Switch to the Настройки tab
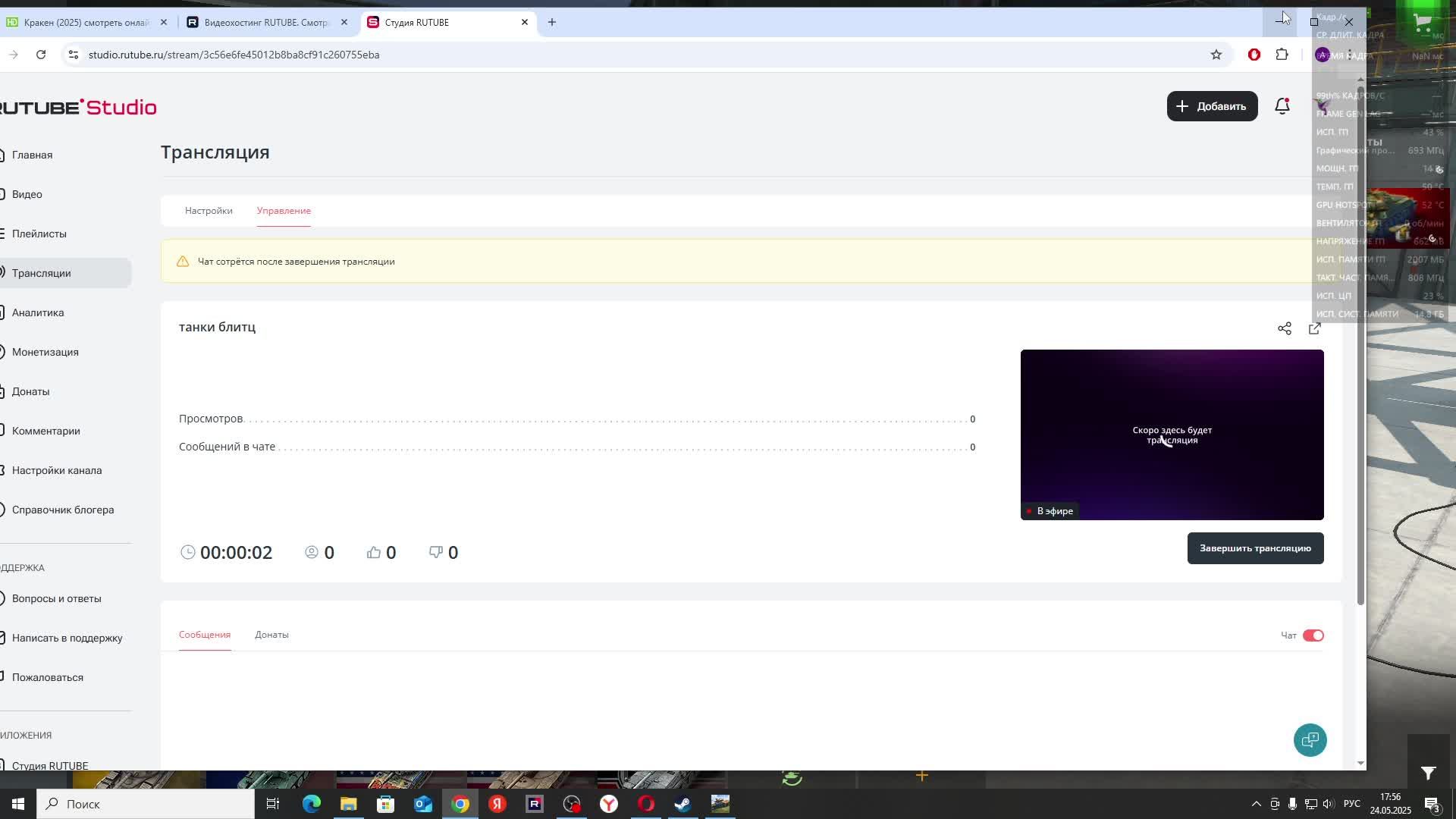The image size is (1456, 819). click(209, 211)
